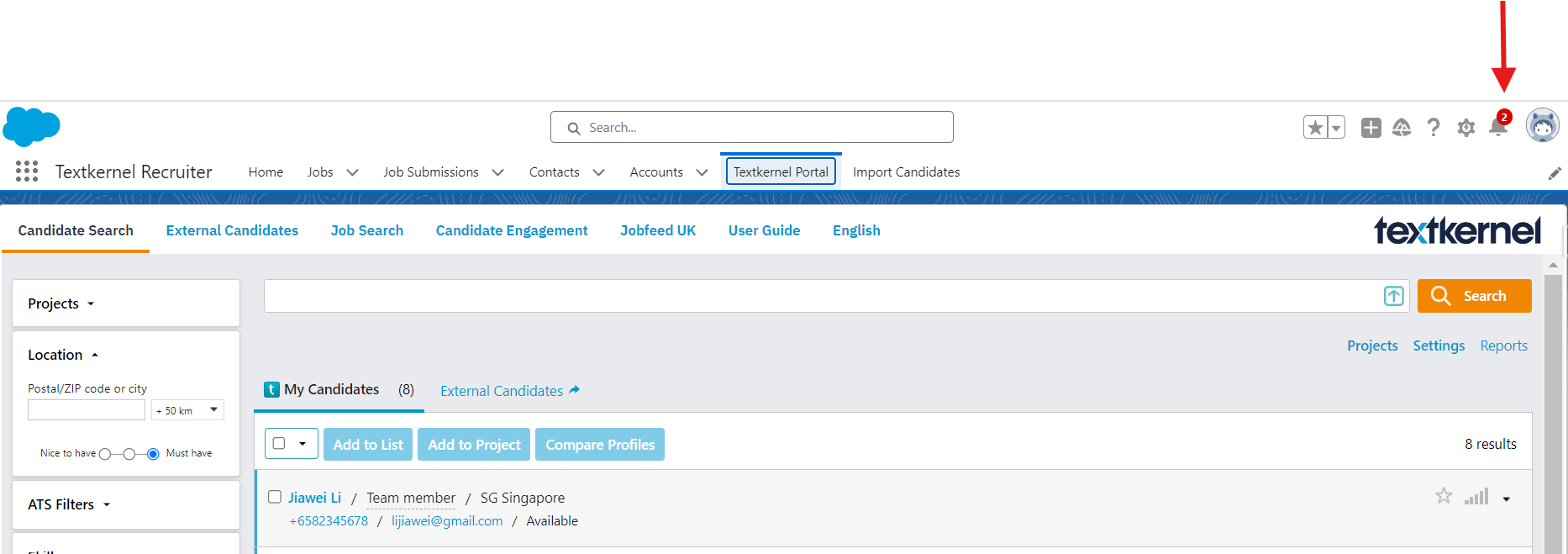Screen dimensions: 1568x554
Task: Open the Contacts menu chevron
Action: click(x=599, y=172)
